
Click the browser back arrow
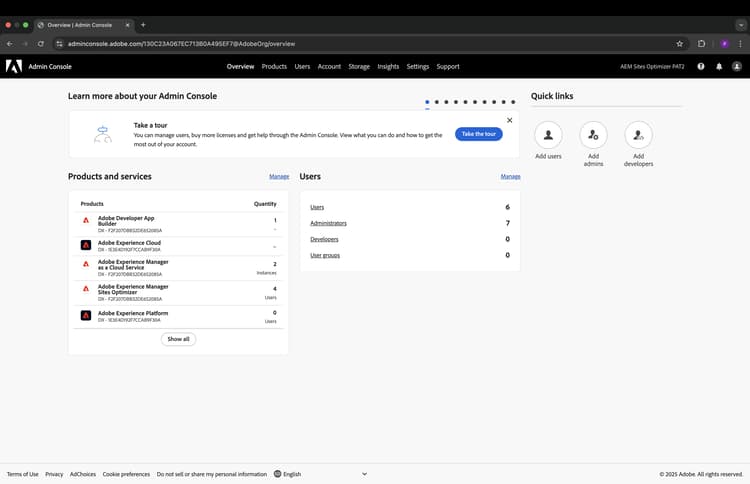[10, 44]
